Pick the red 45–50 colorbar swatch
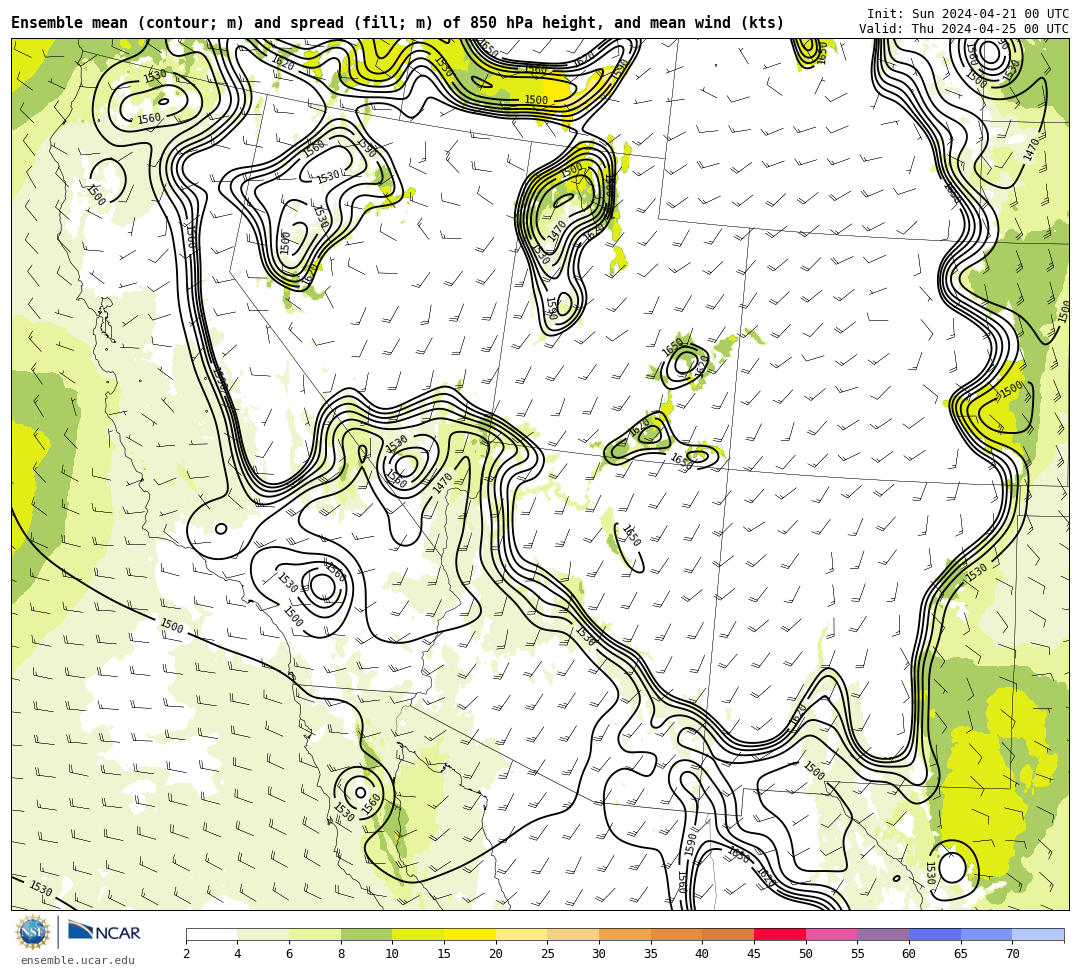This screenshot has height=973, width=1080. (x=780, y=934)
